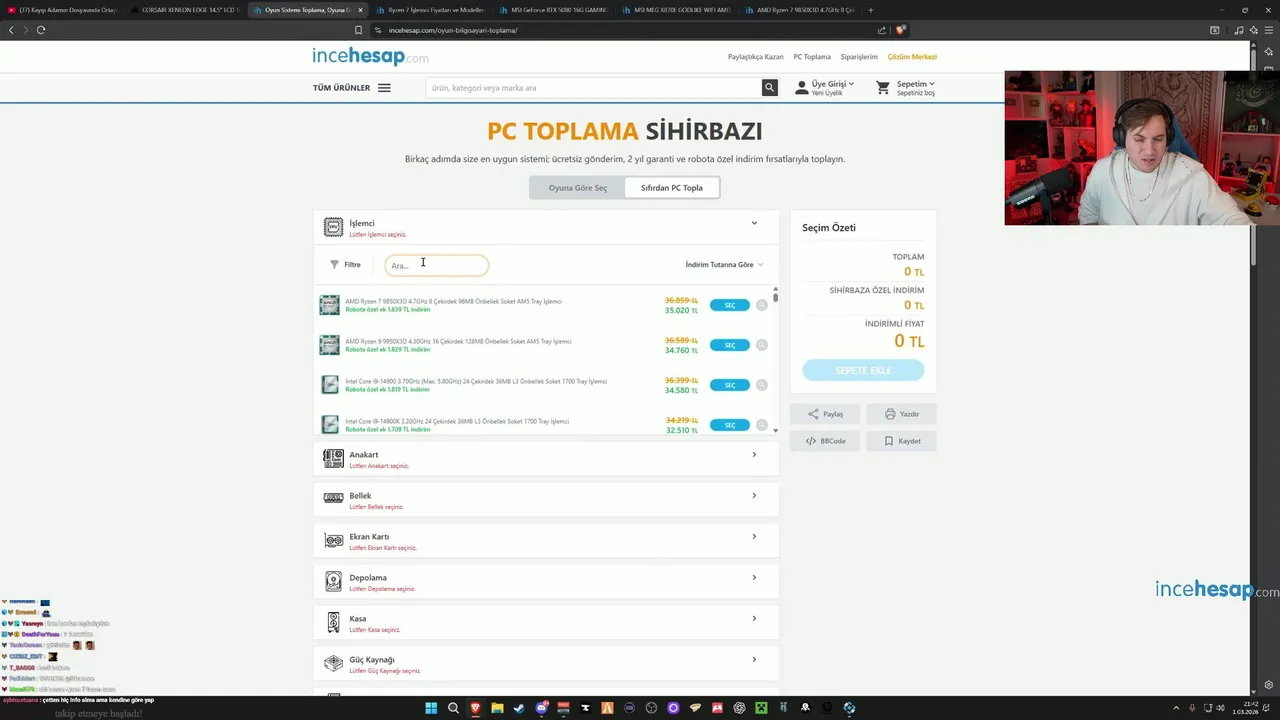Image resolution: width=1280 pixels, height=720 pixels.
Task: Click the Sepetim shopping cart icon
Action: 883,88
